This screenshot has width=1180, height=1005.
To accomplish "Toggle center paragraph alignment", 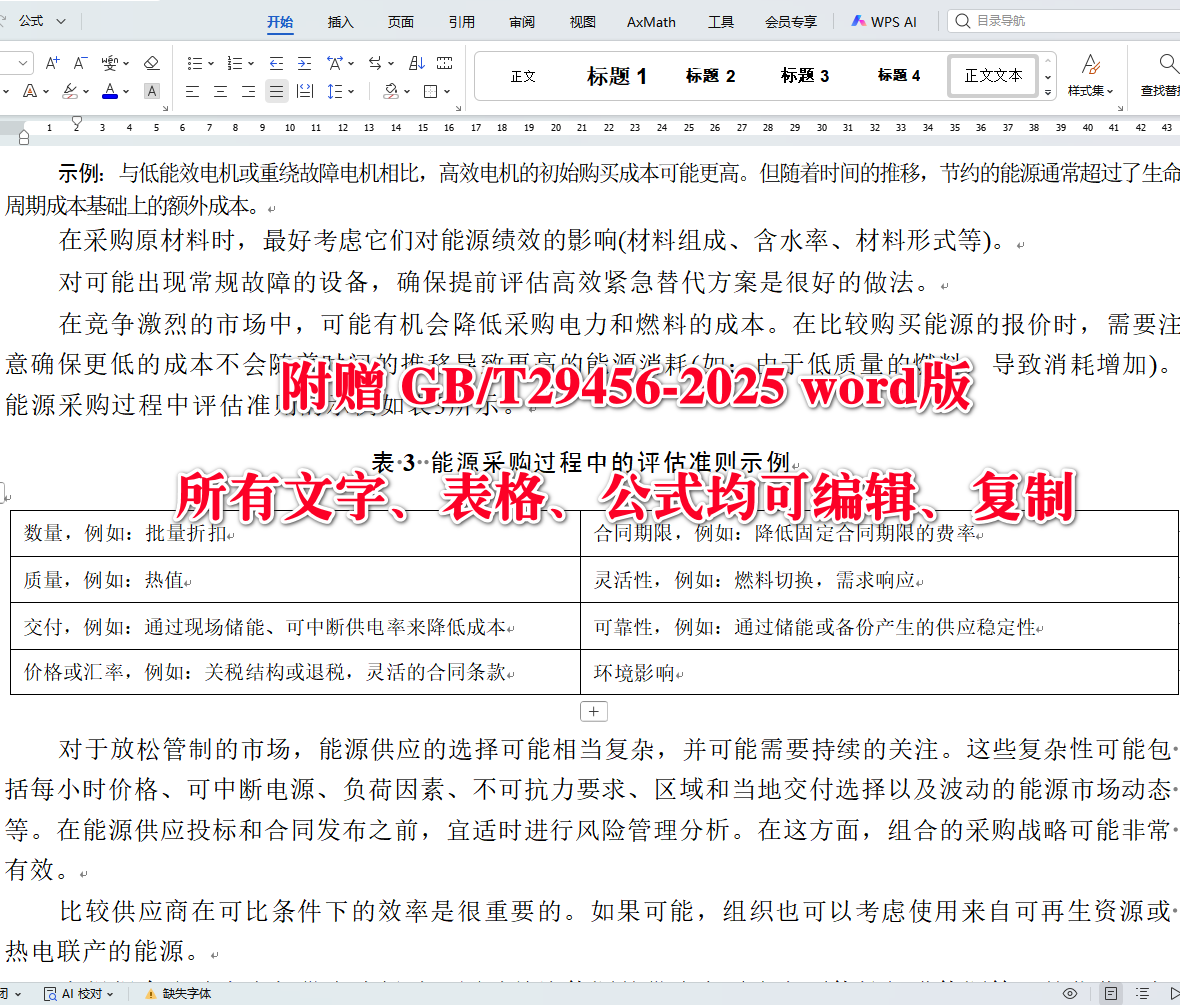I will tap(220, 92).
